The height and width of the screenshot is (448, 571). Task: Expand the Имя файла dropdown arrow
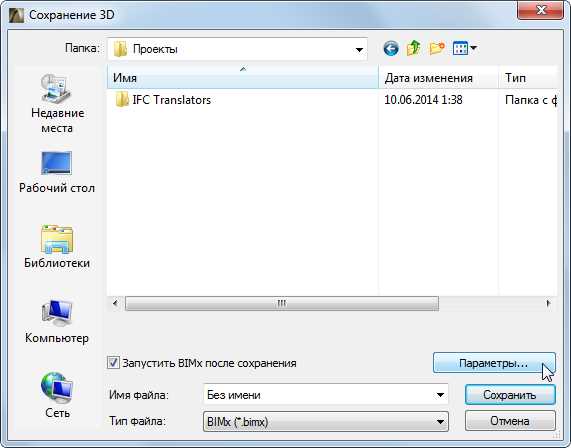[x=440, y=395]
